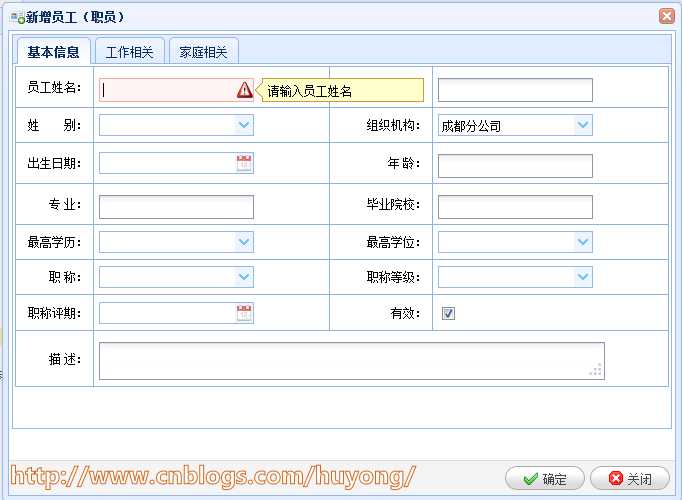The height and width of the screenshot is (500, 682).
Task: Toggle the 有效 checkbox
Action: point(448,313)
